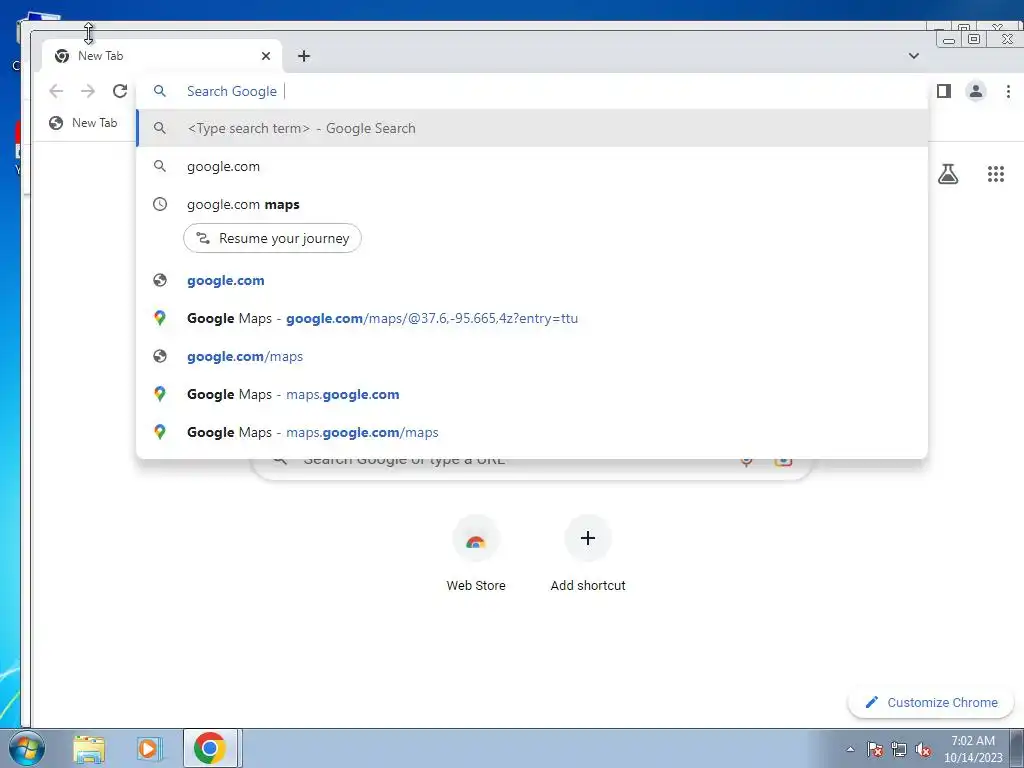1024x768 pixels.
Task: Click the Search Google address bar field
Action: coord(532,91)
